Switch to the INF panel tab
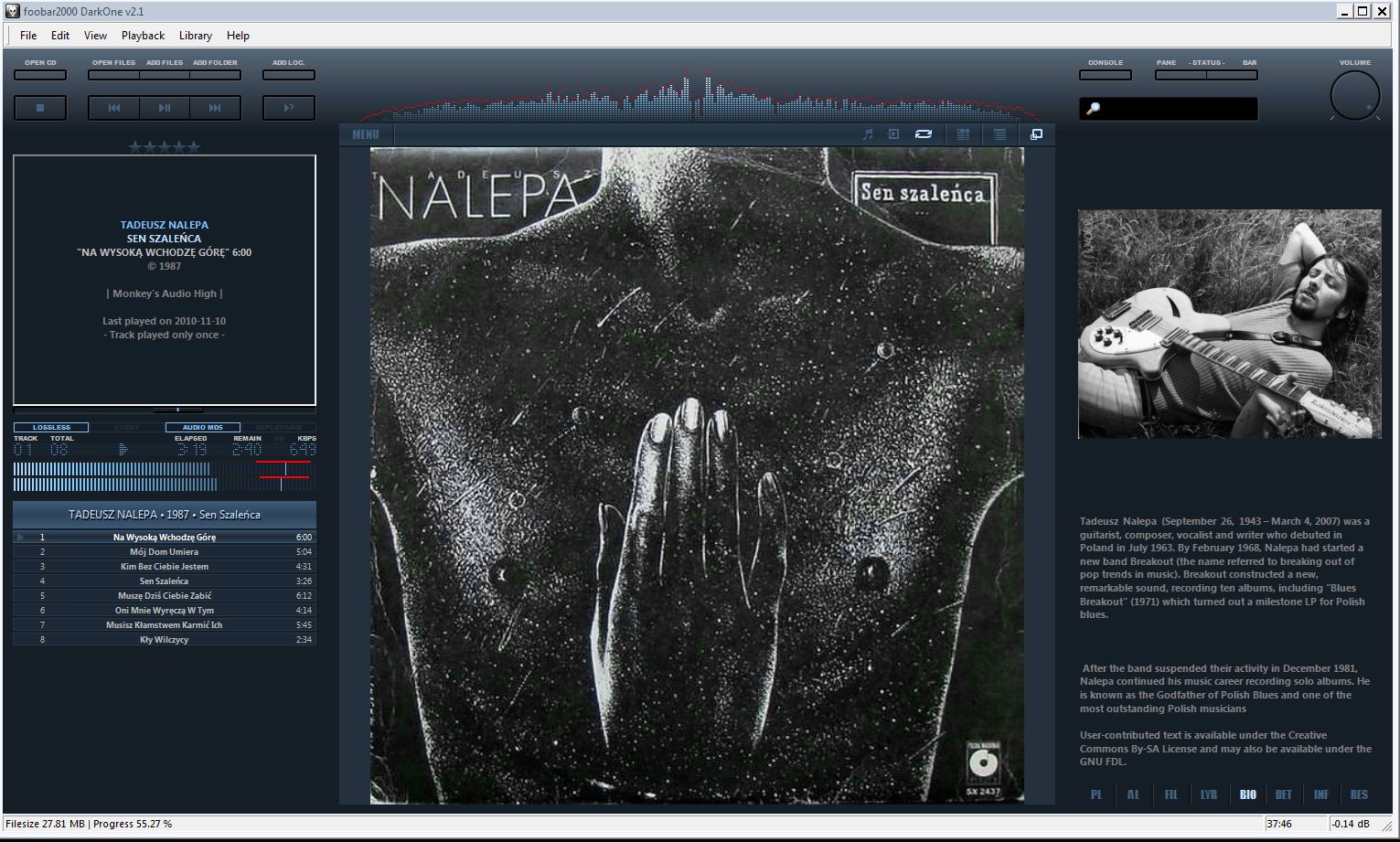The width and height of the screenshot is (1400, 842). [x=1321, y=794]
